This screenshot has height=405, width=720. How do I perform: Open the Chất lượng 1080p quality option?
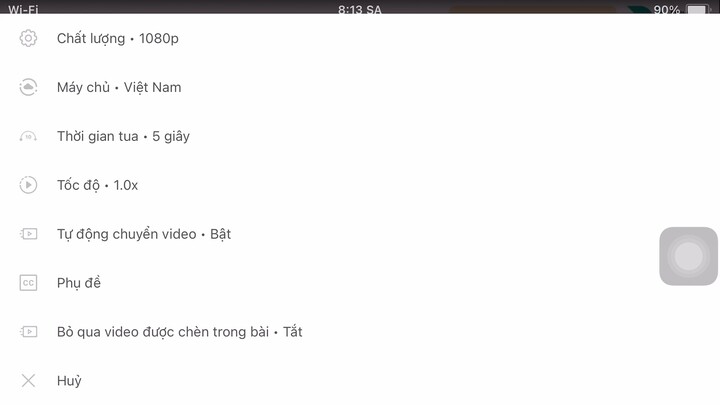pyautogui.click(x=360, y=38)
